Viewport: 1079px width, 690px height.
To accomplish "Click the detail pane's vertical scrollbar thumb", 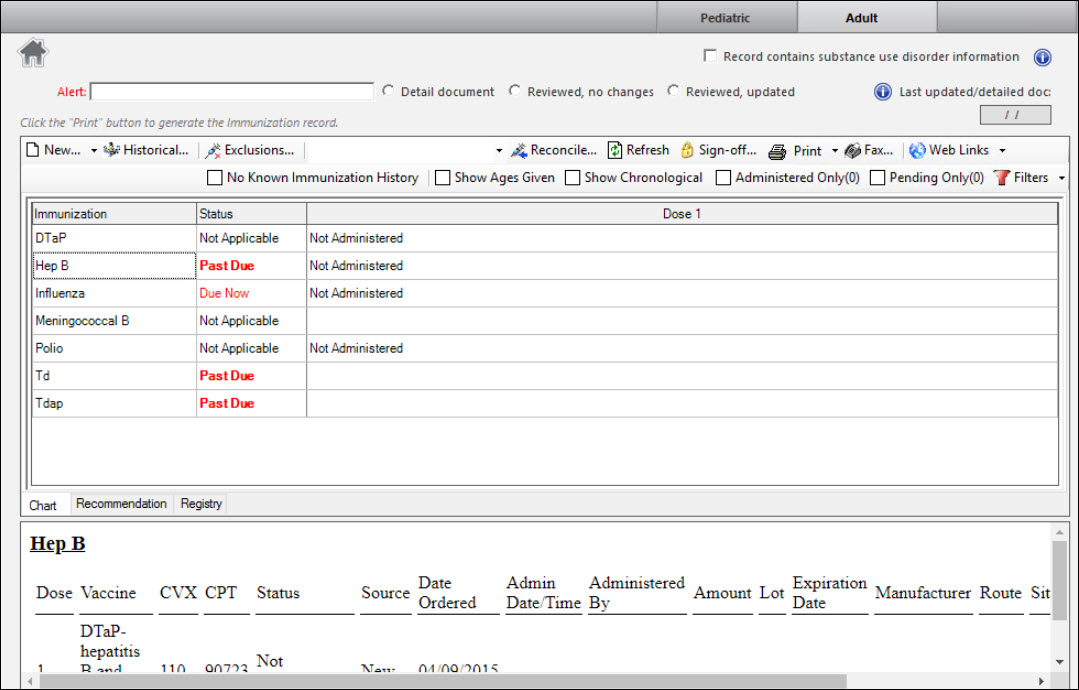I will click(x=1060, y=580).
